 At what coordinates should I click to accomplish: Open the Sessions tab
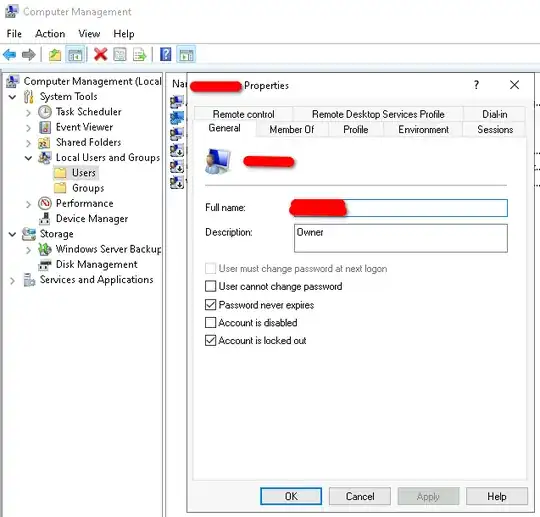[x=495, y=130]
